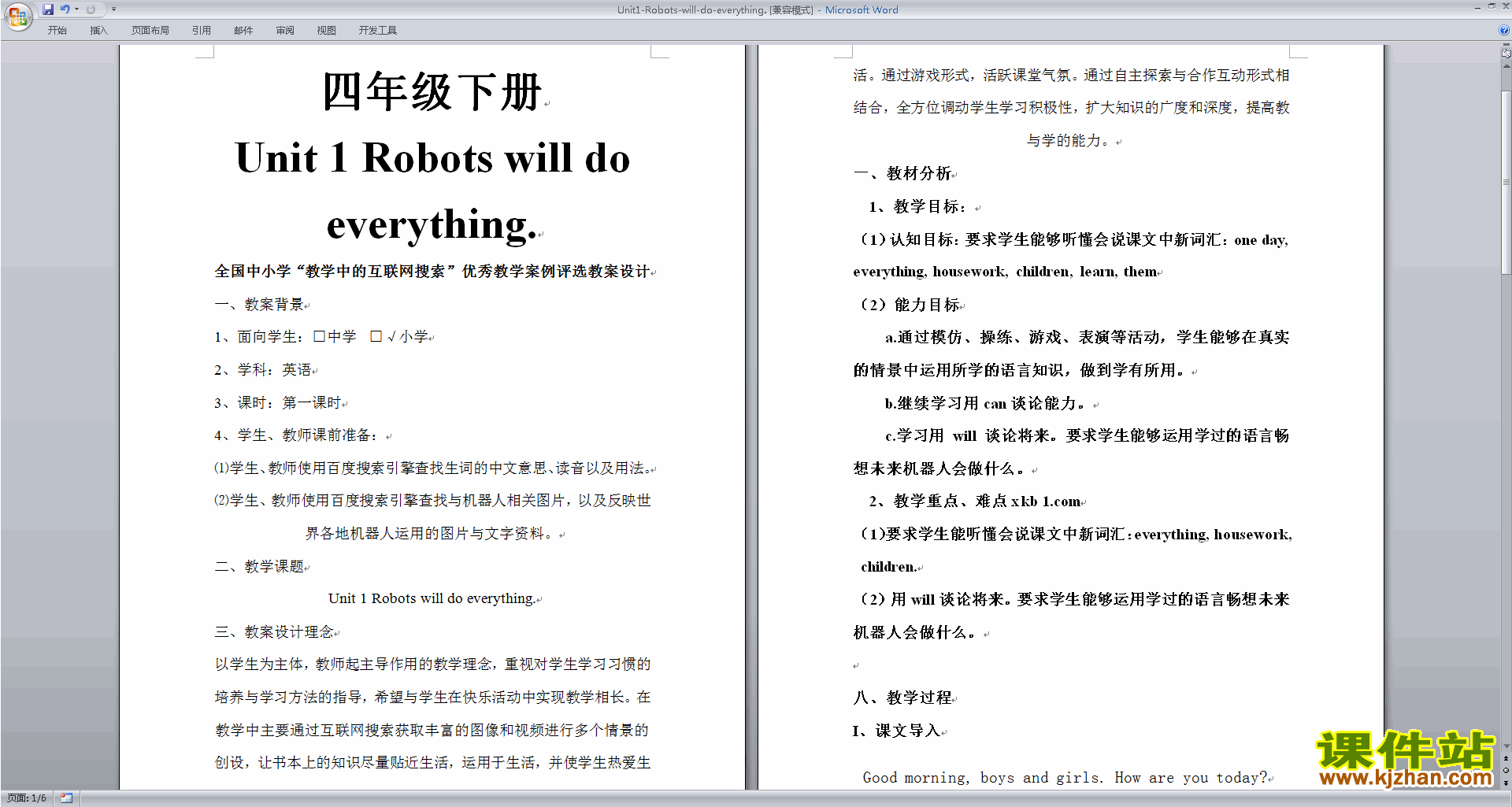Click the blue Help question mark icon

[x=1504, y=30]
